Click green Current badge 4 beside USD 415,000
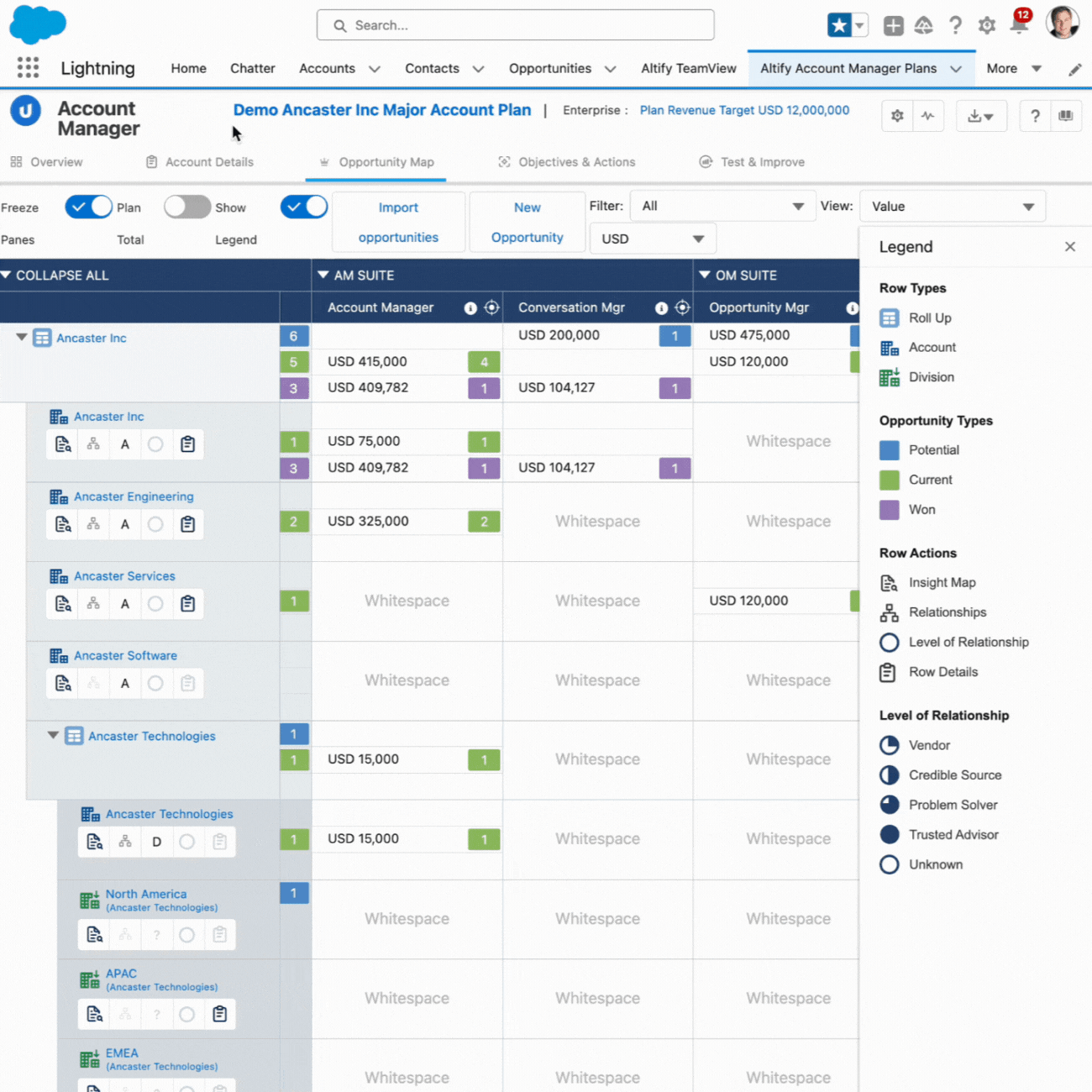Image resolution: width=1092 pixels, height=1092 pixels. coord(484,362)
